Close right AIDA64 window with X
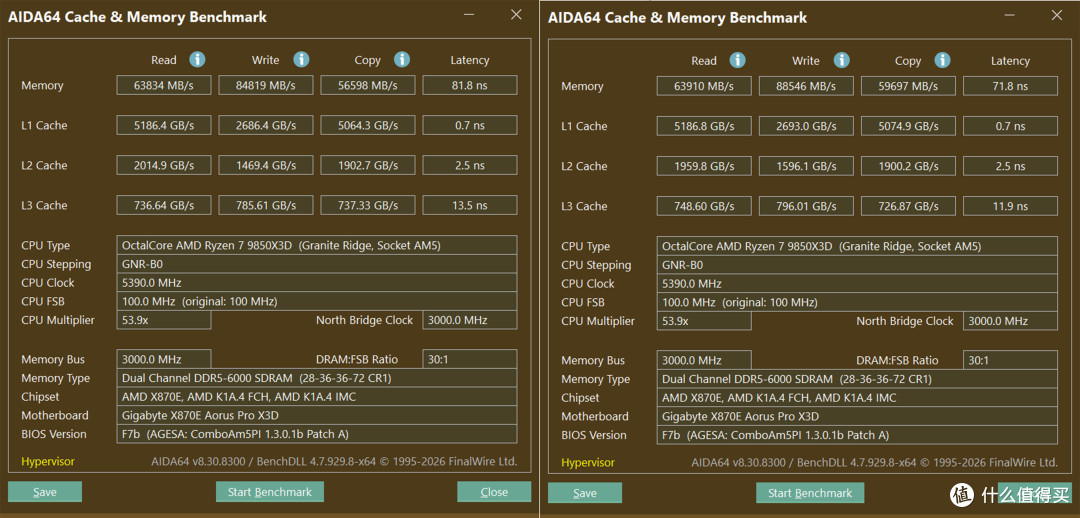The width and height of the screenshot is (1080, 518). (1057, 15)
